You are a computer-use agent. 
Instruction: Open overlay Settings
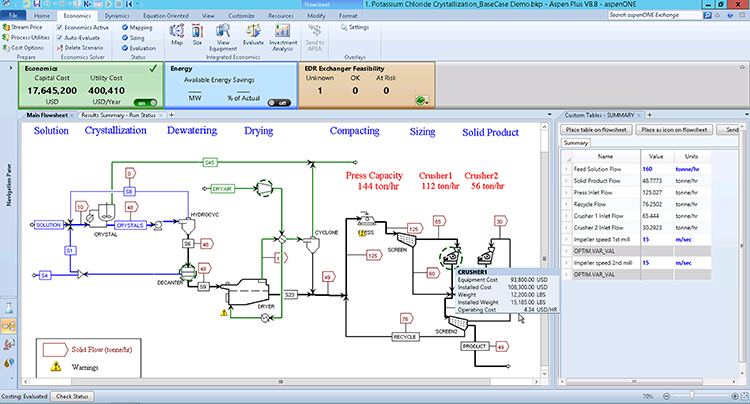(x=354, y=27)
